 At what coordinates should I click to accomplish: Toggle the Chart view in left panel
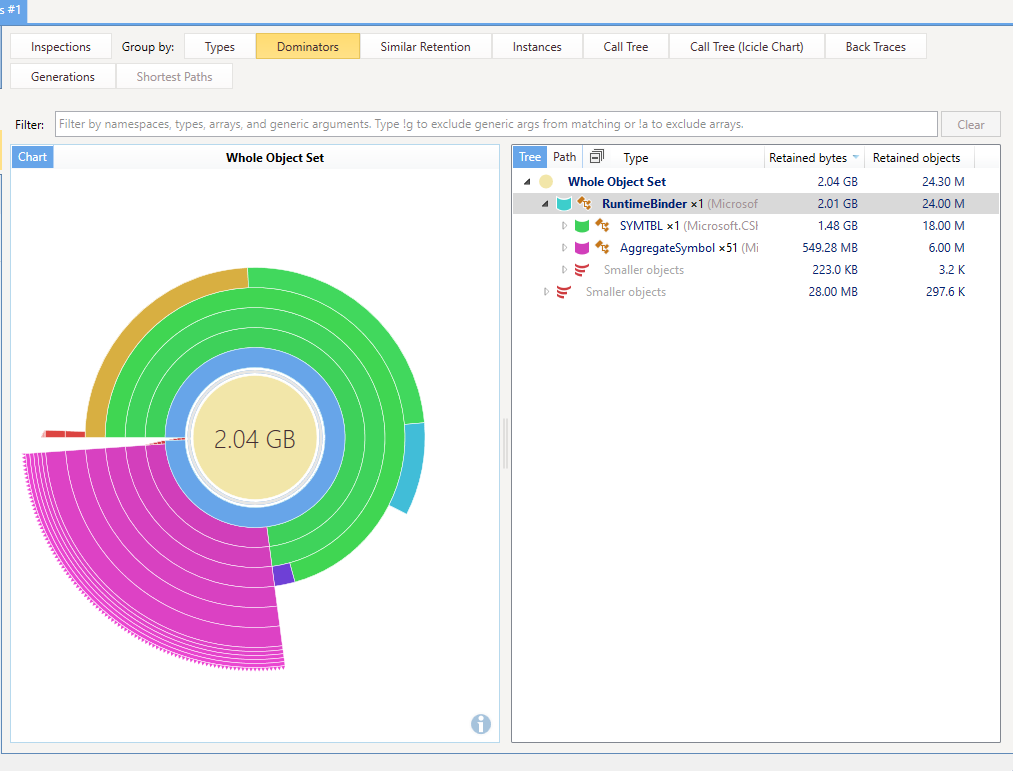31,156
